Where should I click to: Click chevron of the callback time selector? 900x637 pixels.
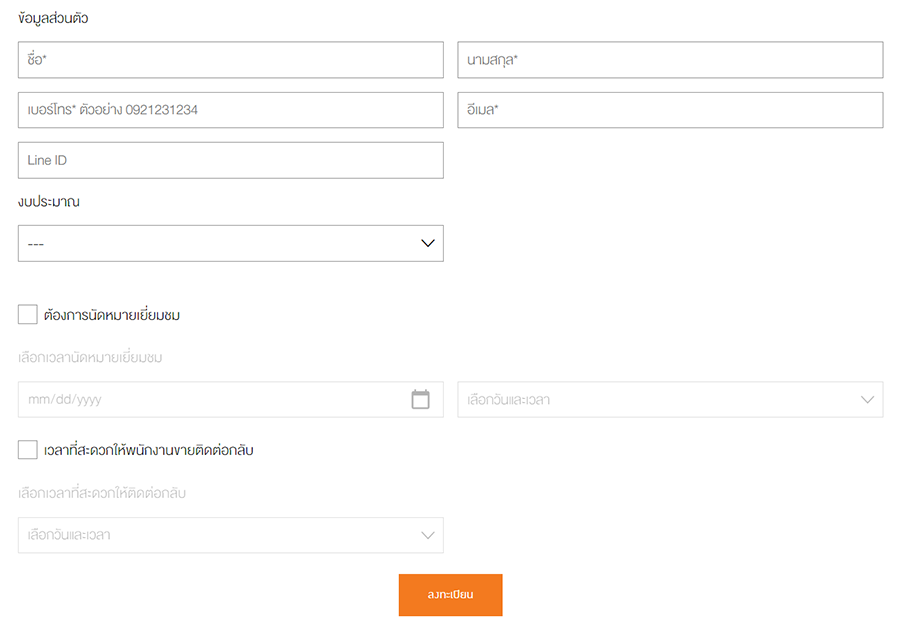(428, 535)
